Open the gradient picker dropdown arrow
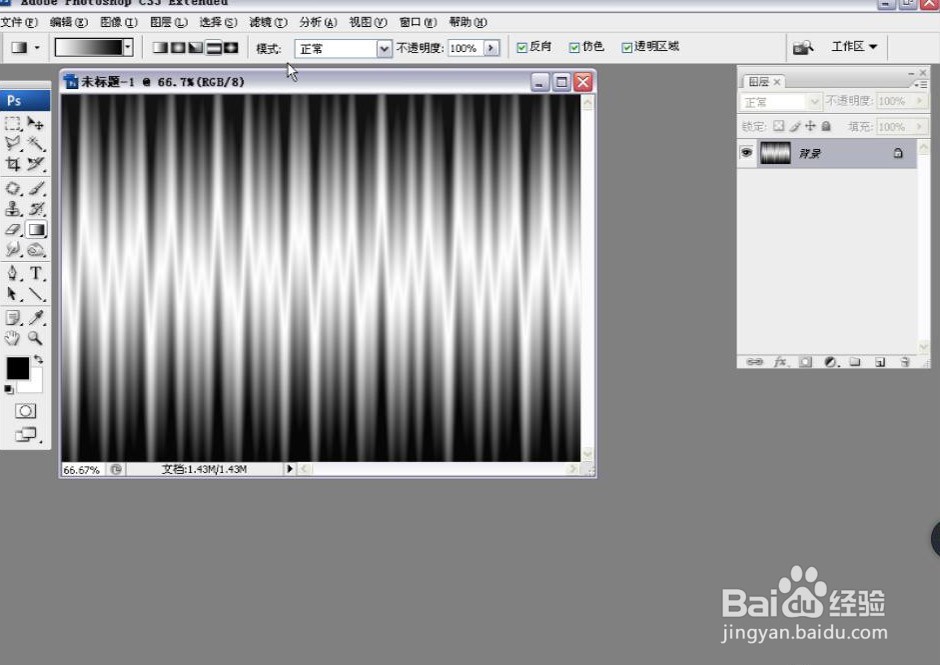The height and width of the screenshot is (665, 940). [128, 47]
